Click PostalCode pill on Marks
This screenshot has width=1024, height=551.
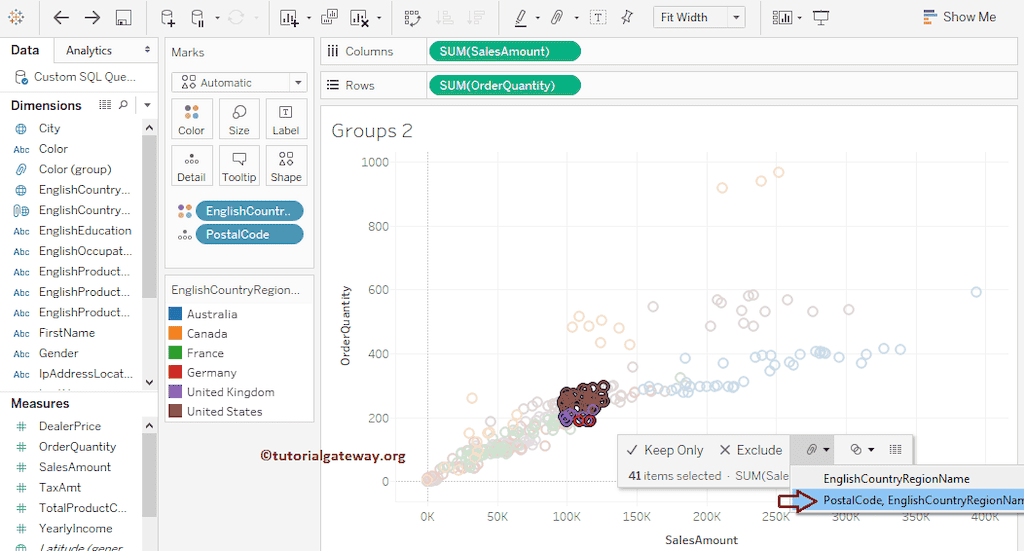(x=249, y=234)
